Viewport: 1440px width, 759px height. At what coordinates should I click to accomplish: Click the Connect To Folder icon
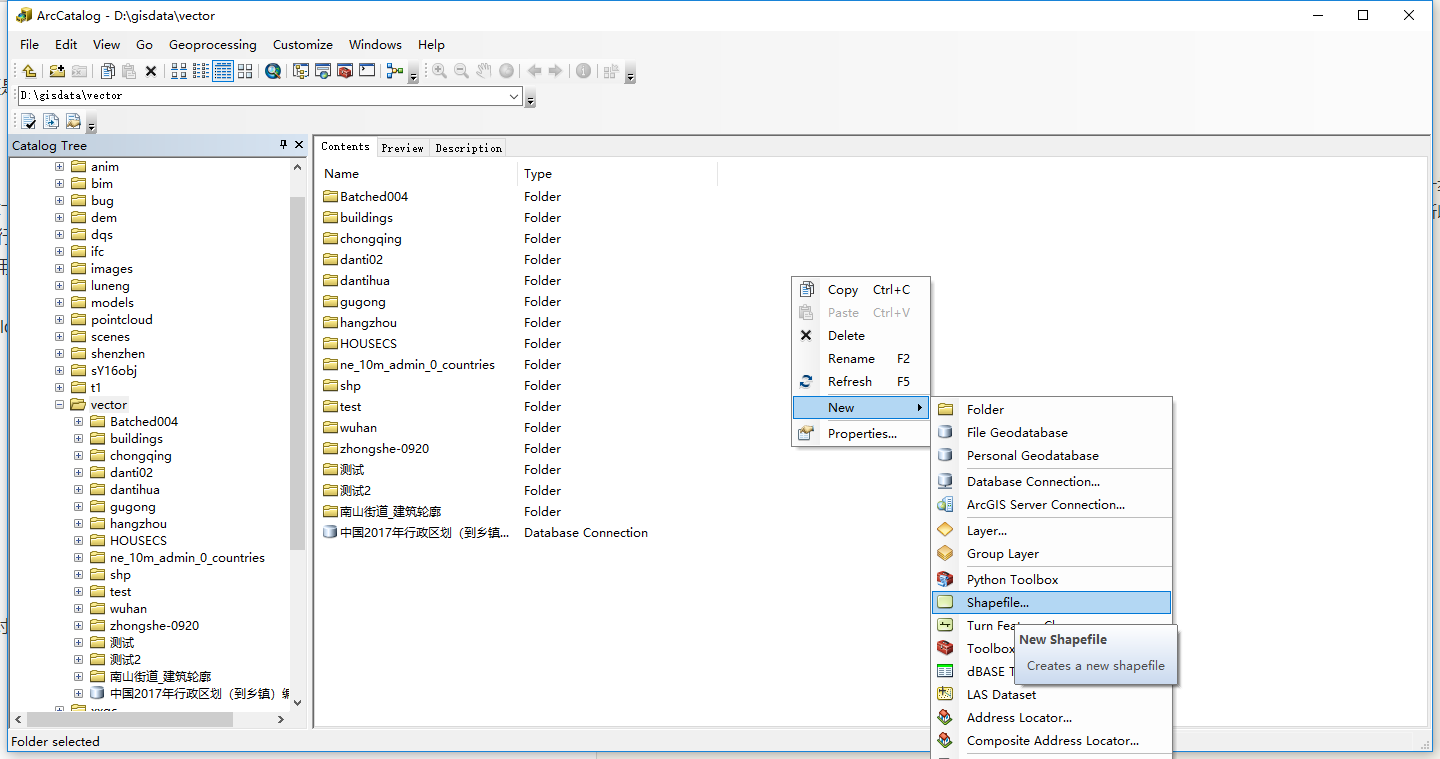[x=57, y=71]
